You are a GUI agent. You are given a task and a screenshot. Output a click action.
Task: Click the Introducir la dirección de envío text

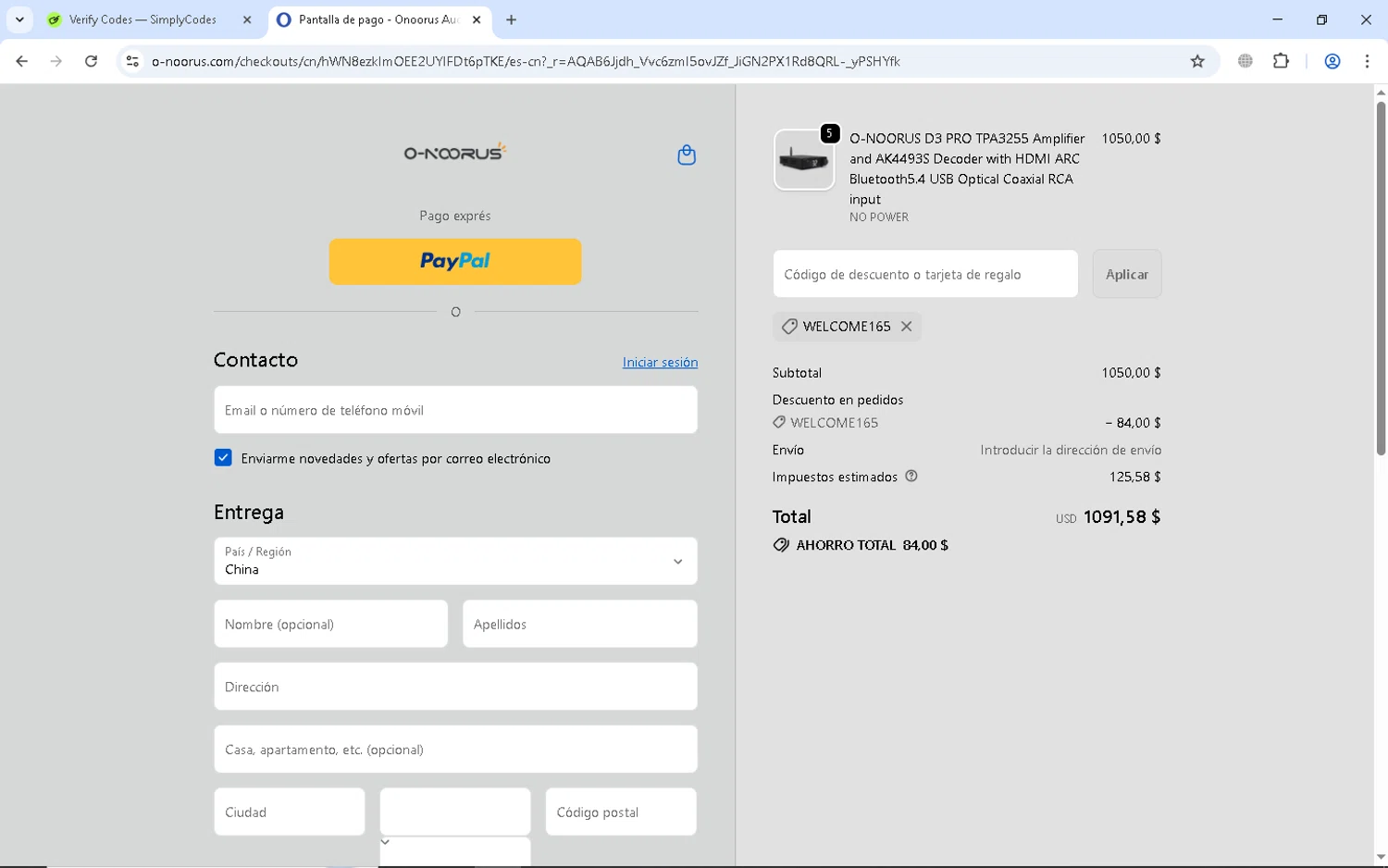click(1071, 450)
